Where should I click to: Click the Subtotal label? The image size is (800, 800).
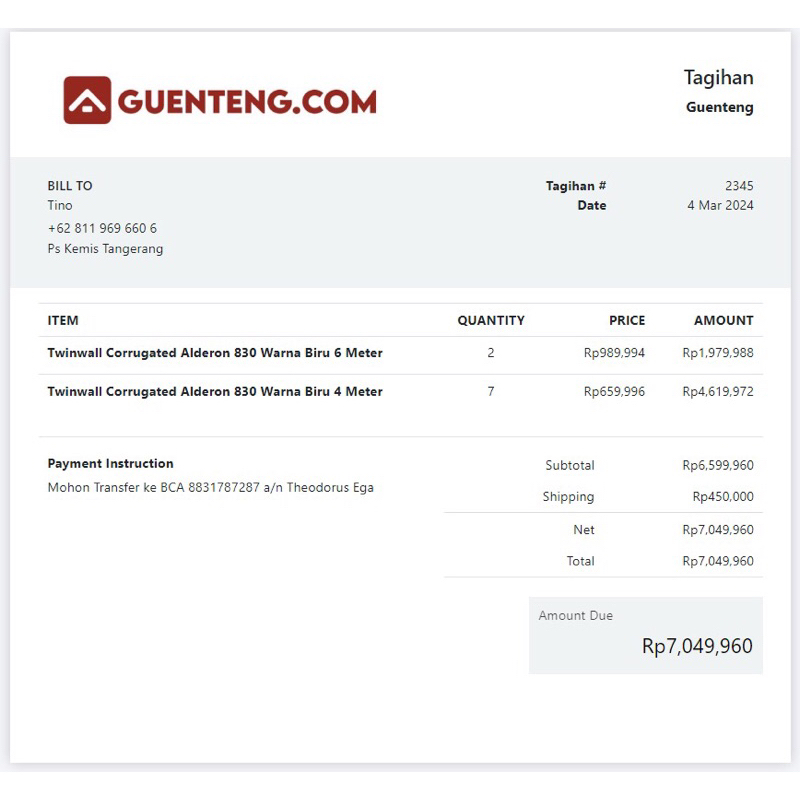(569, 465)
